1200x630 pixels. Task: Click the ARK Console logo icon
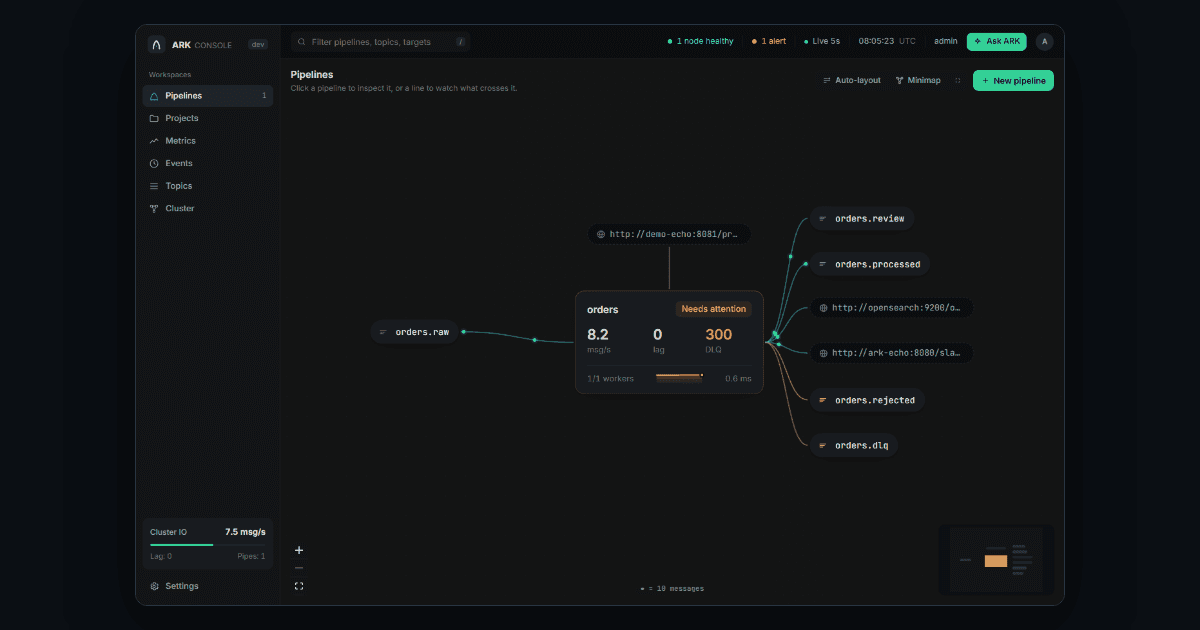(x=156, y=44)
